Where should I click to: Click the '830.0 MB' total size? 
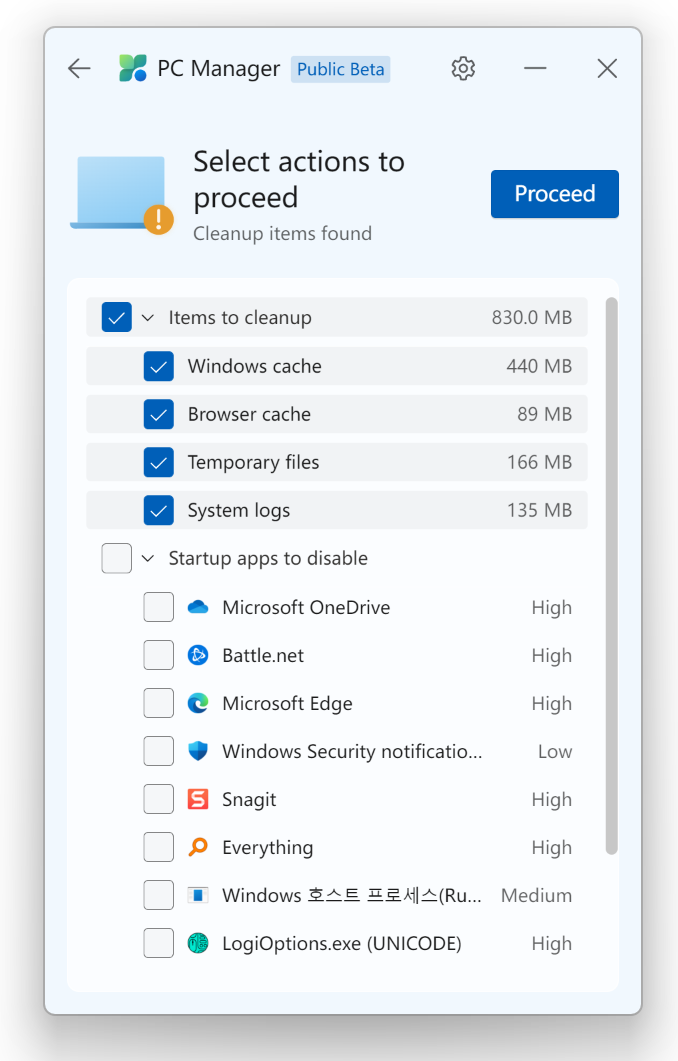click(x=532, y=317)
